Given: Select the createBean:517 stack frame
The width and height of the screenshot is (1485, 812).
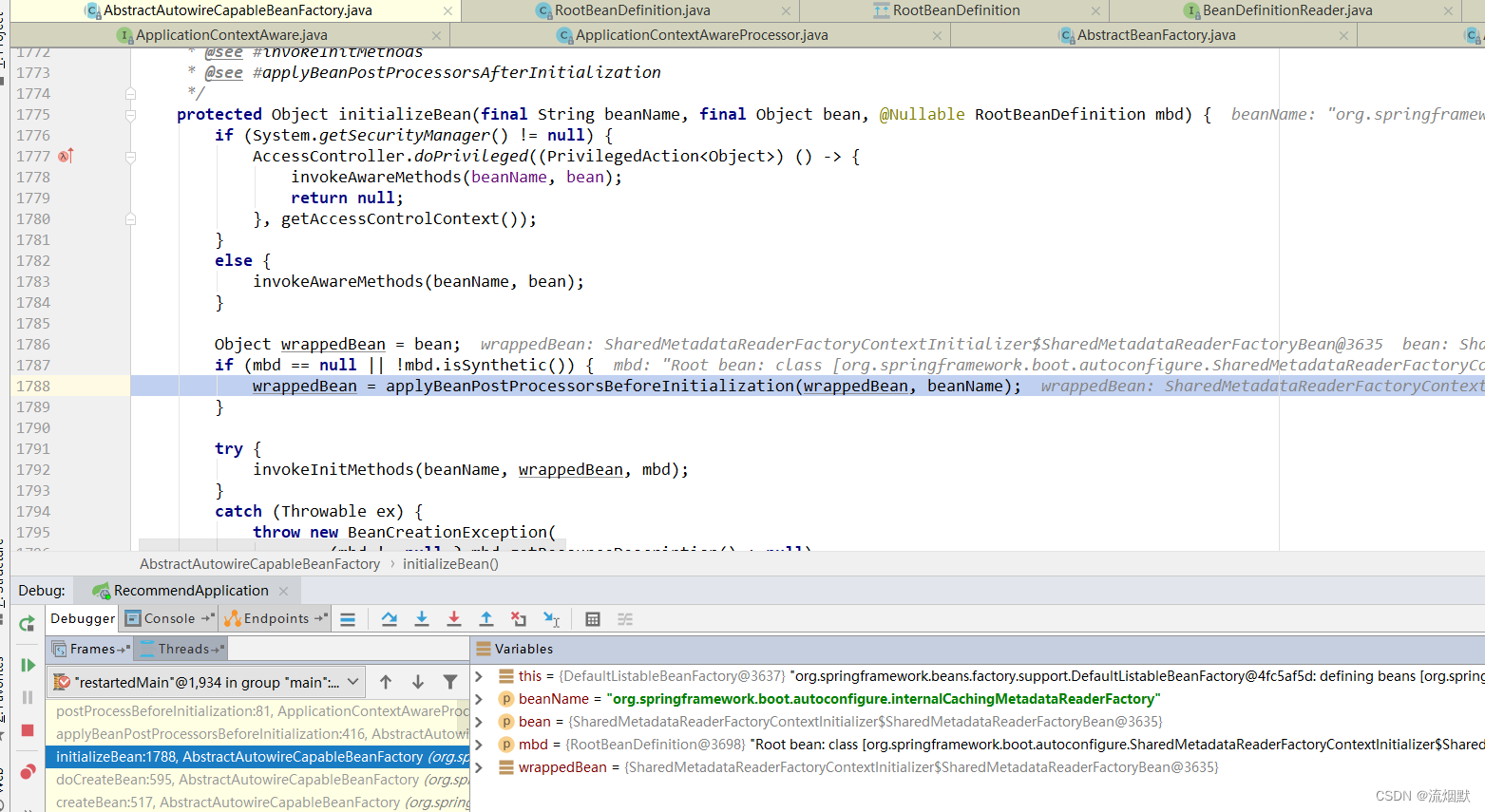Looking at the screenshot, I should (x=258, y=803).
